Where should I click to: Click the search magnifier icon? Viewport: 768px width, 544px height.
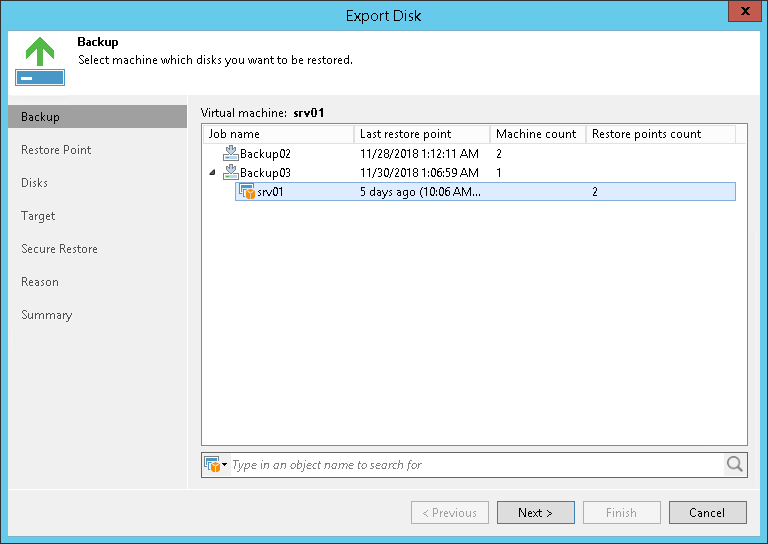(735, 464)
